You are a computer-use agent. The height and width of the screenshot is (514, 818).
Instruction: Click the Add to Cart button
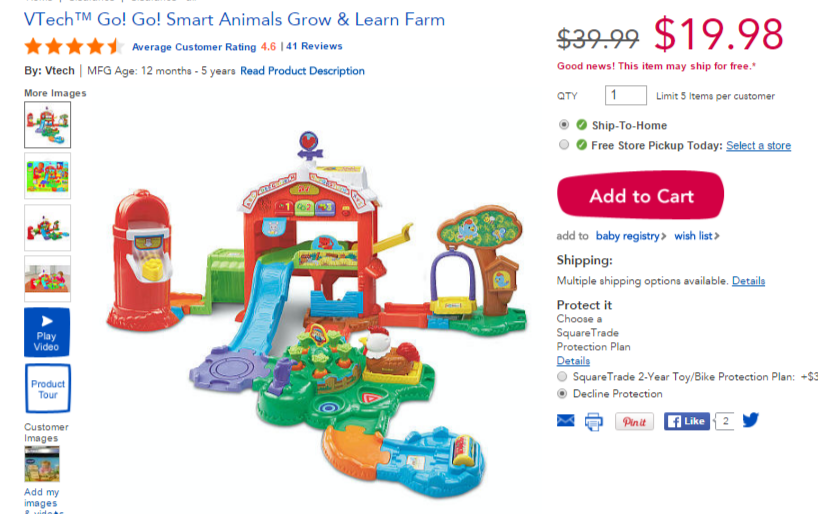(641, 195)
